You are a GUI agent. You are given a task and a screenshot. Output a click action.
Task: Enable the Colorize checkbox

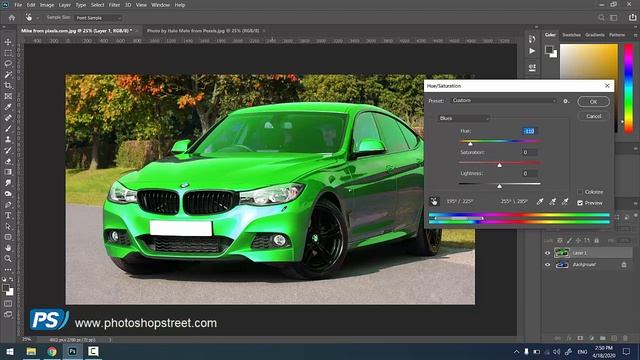(x=580, y=192)
